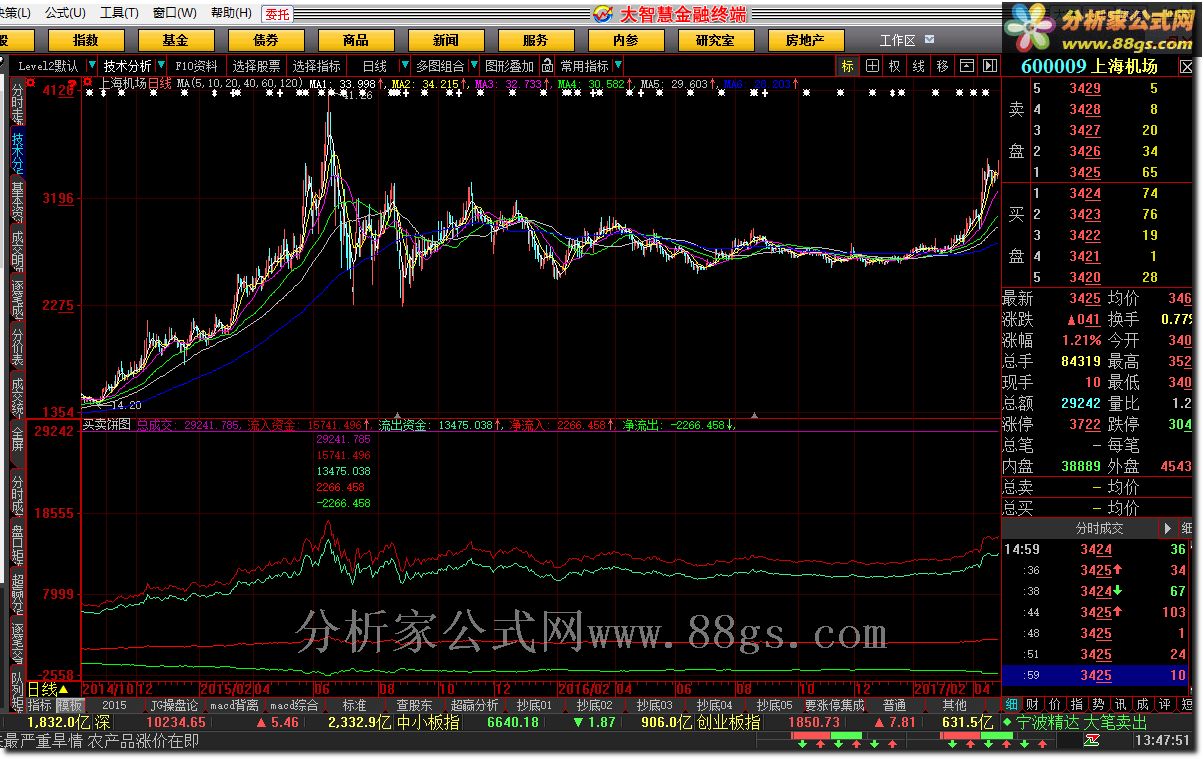Click the 线 line drawing icon

pos(918,66)
